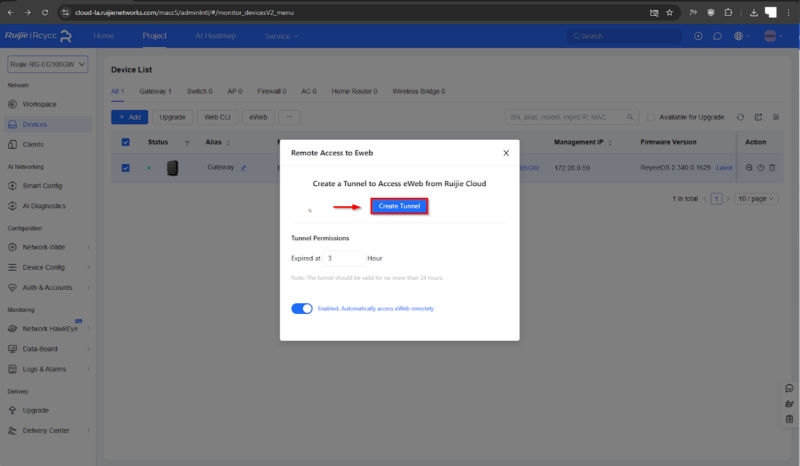
Task: Open the more options ellipsis button
Action: pos(289,117)
